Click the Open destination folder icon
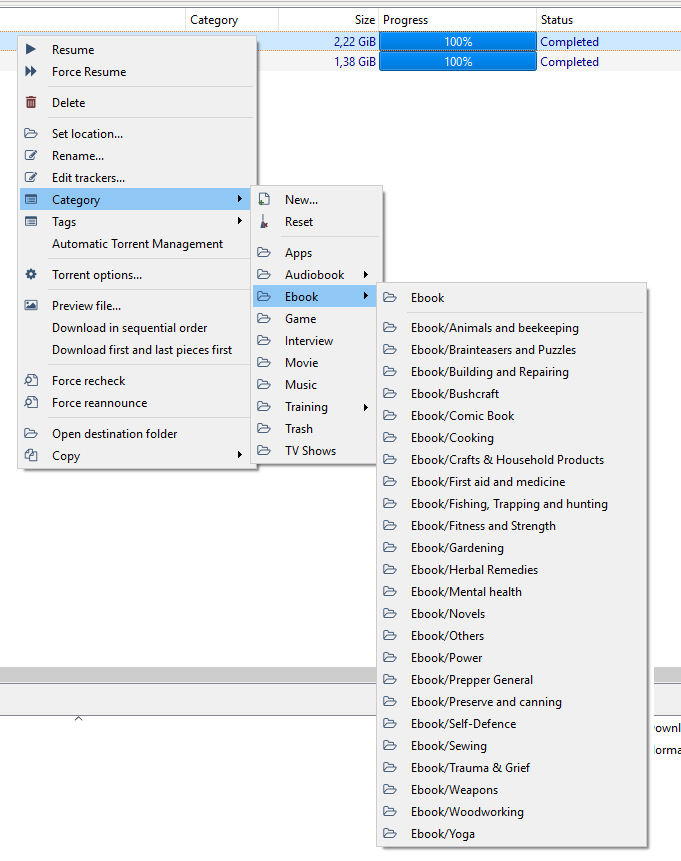Image resolution: width=681 pixels, height=861 pixels. [31, 433]
